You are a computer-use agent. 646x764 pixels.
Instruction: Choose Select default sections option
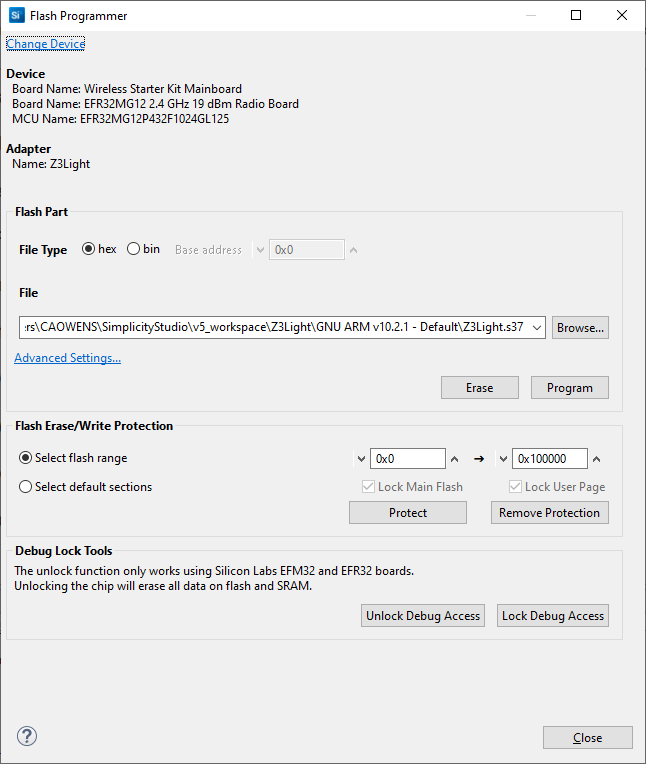click(x=25, y=487)
